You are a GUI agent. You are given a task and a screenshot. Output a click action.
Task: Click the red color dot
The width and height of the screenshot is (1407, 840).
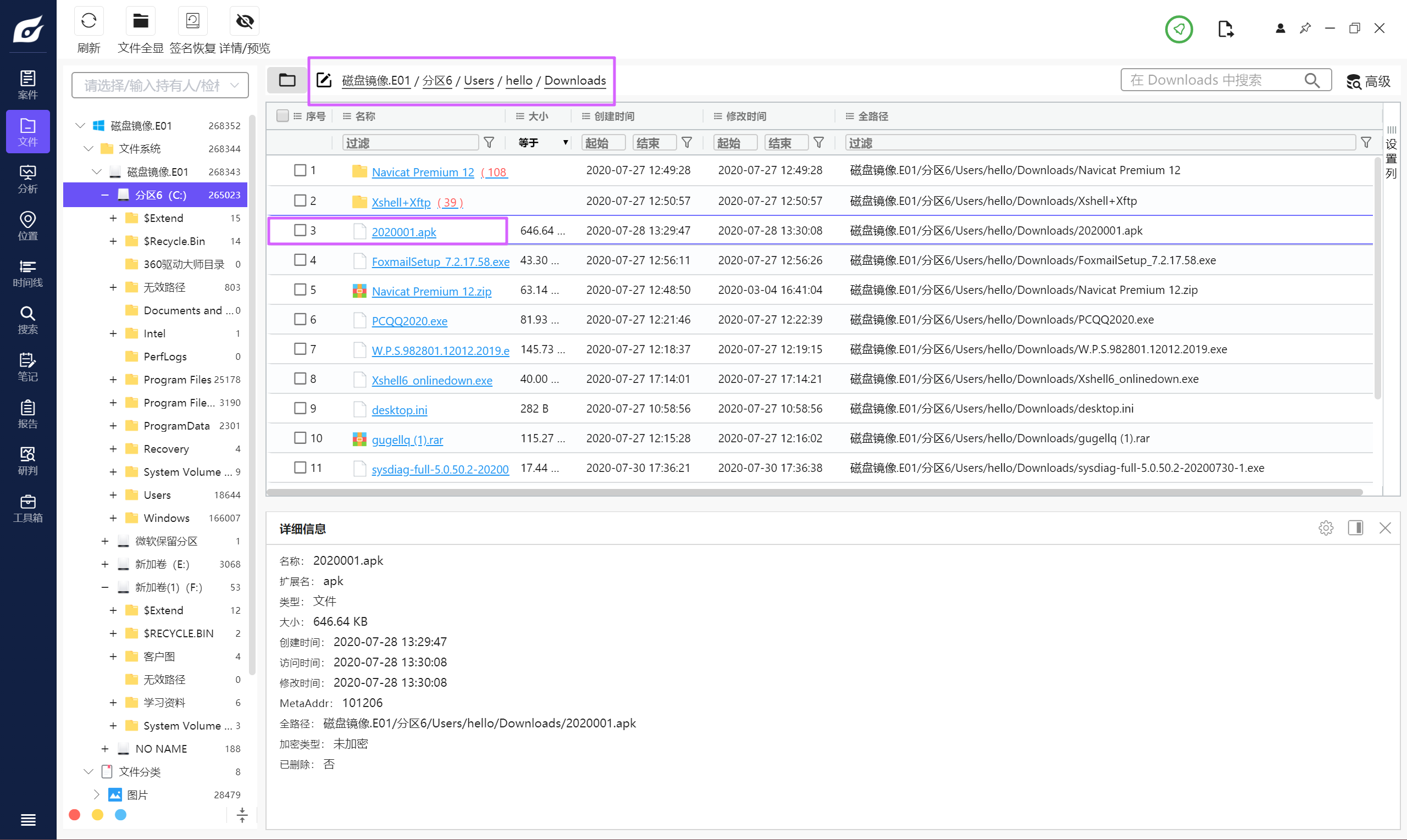click(74, 815)
